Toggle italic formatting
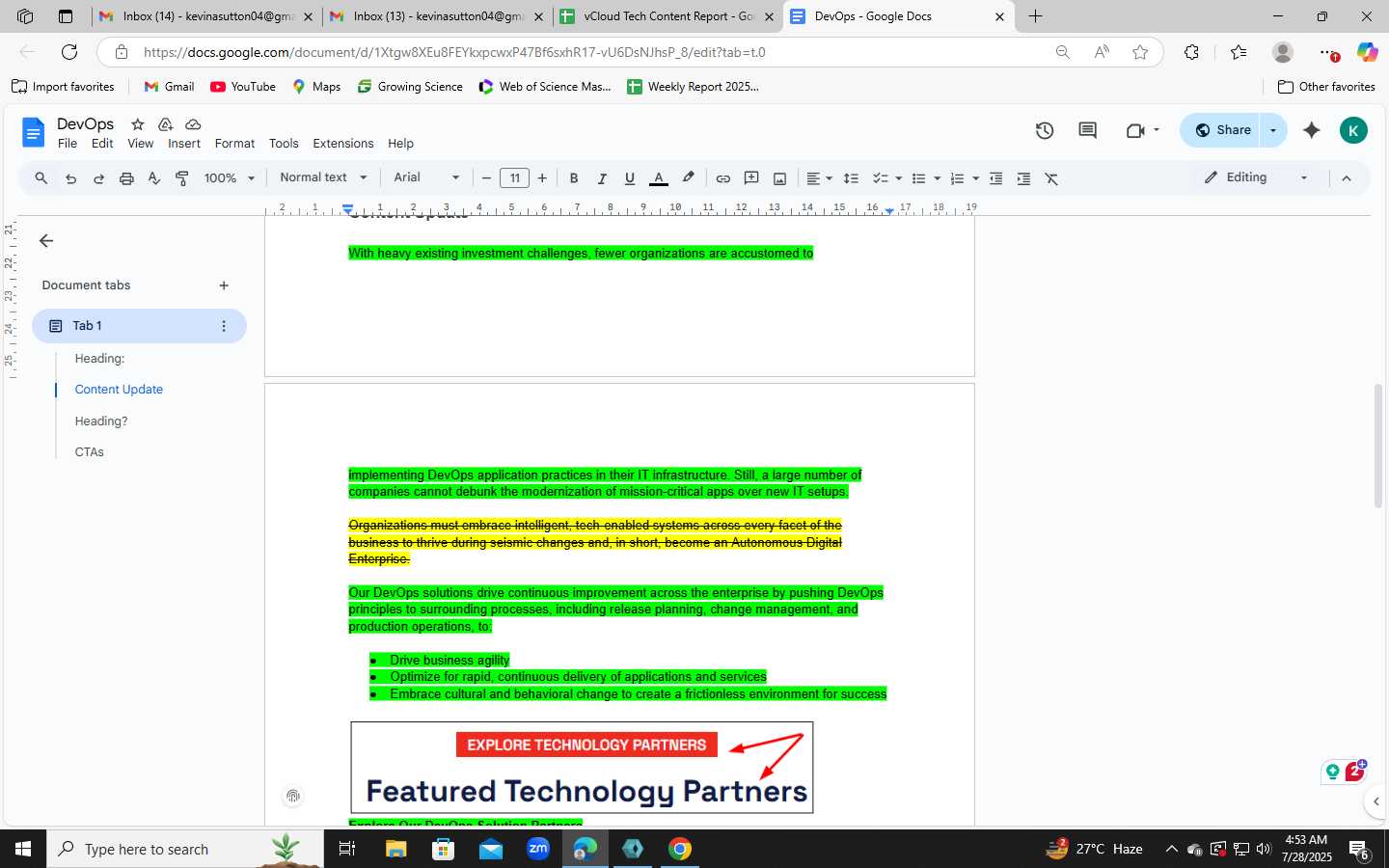1389x868 pixels. pyautogui.click(x=602, y=178)
